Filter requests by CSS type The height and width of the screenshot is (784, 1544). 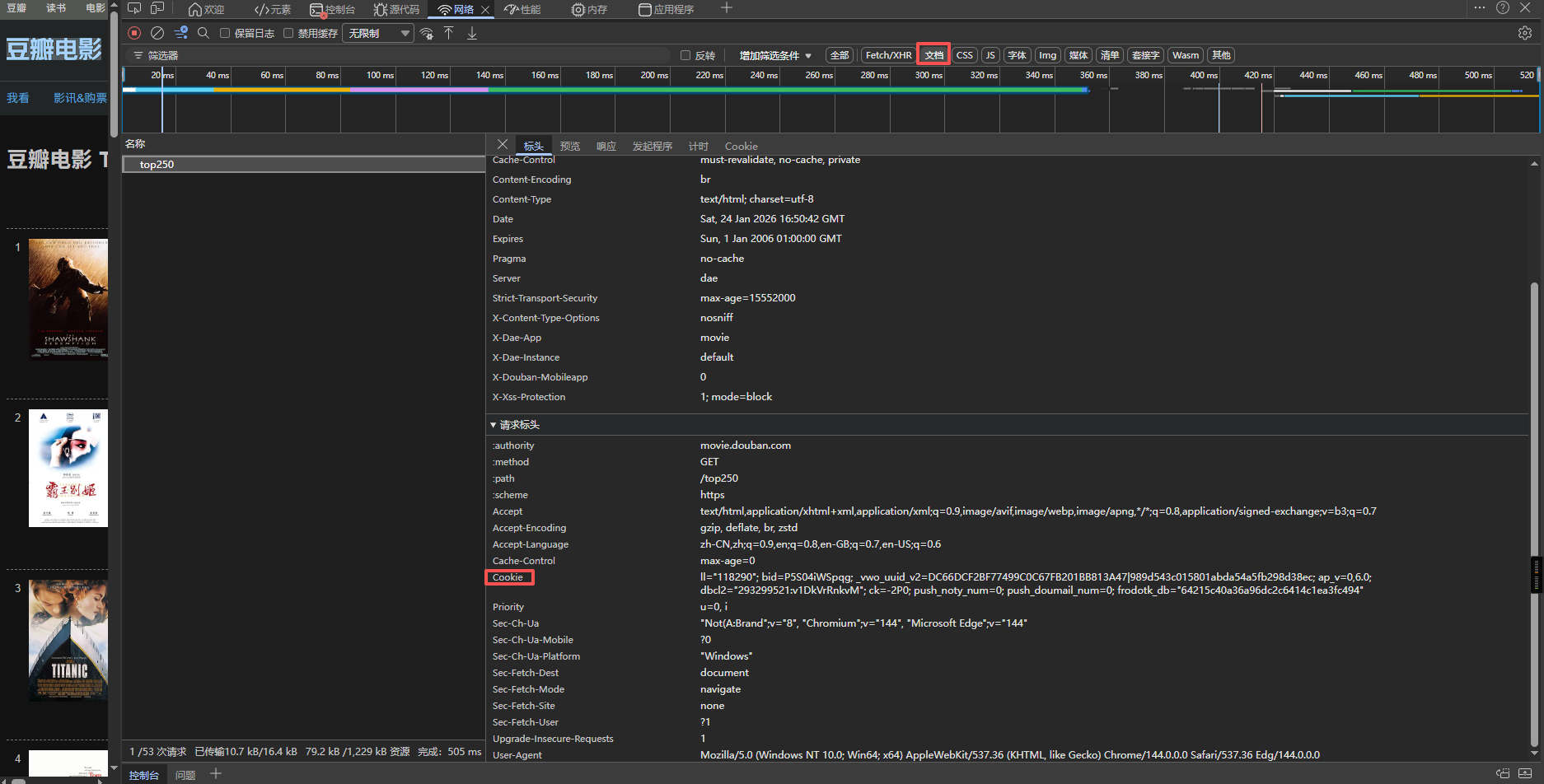click(x=964, y=55)
